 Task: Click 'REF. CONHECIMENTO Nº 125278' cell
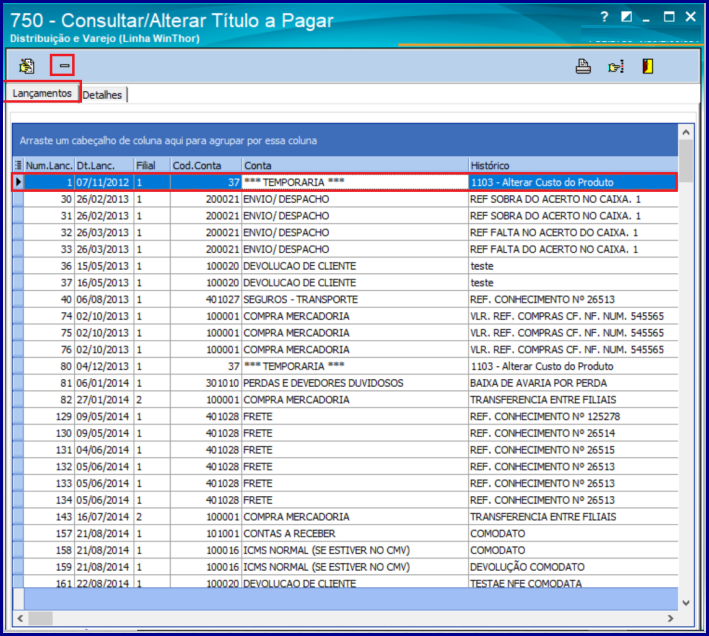(x=573, y=416)
